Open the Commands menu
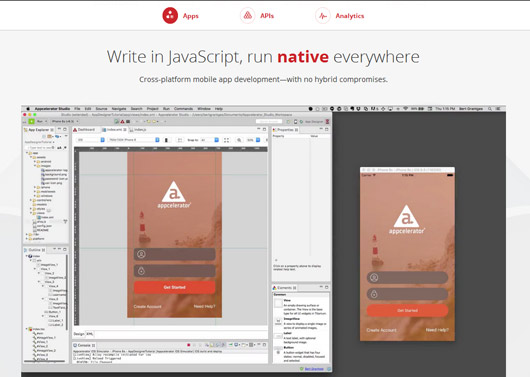 [x=184, y=109]
